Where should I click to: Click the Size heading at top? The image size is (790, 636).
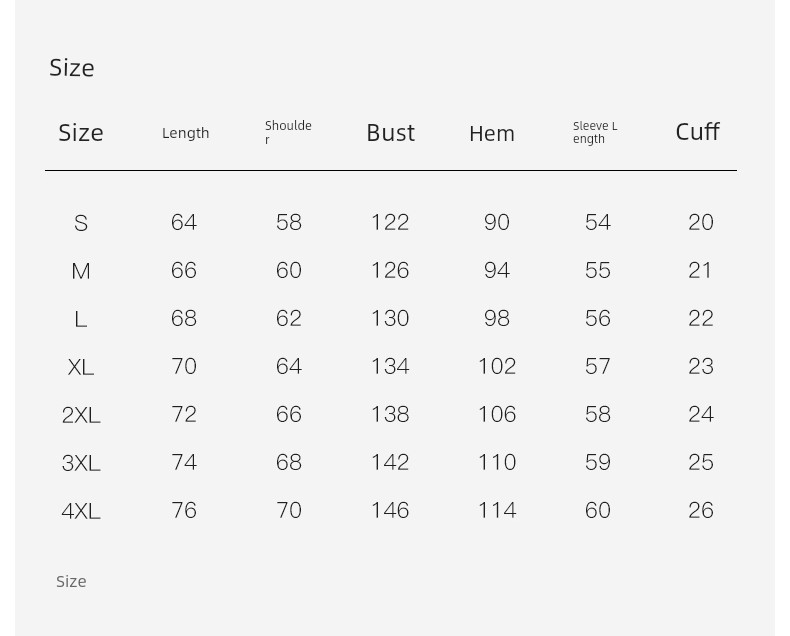point(72,68)
